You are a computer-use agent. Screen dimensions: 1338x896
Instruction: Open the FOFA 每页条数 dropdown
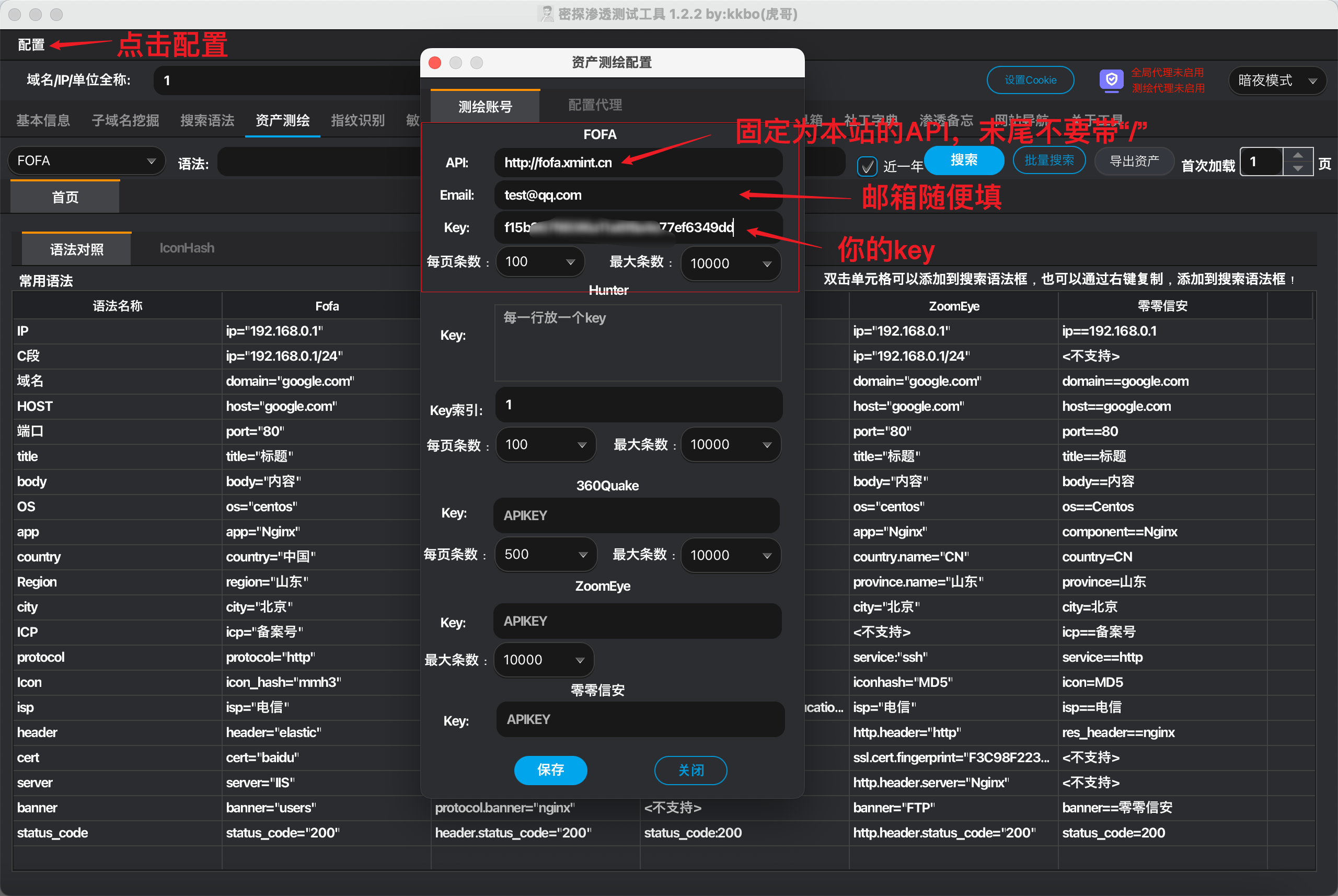(x=539, y=262)
